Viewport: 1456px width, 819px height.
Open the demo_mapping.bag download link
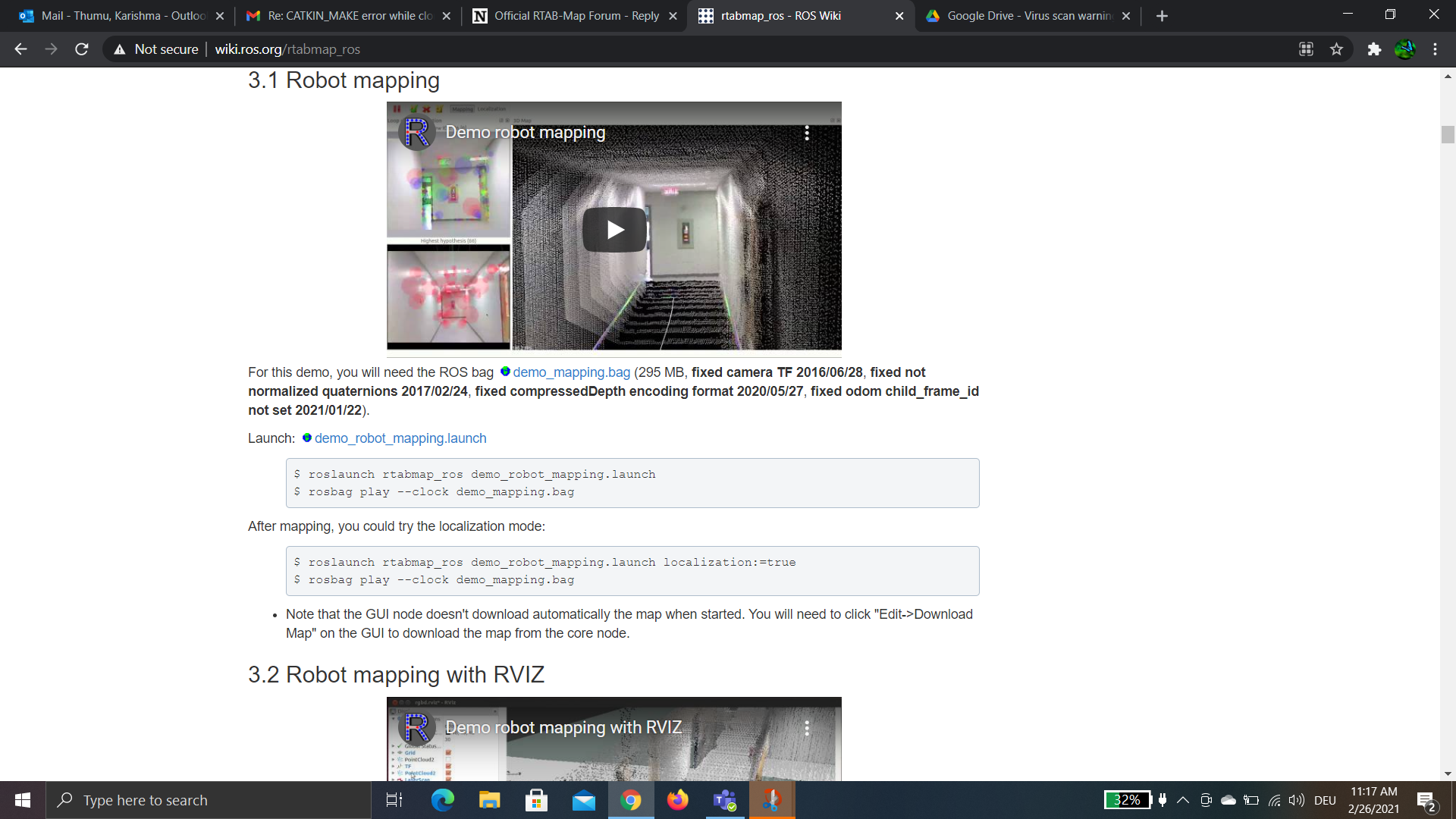571,372
